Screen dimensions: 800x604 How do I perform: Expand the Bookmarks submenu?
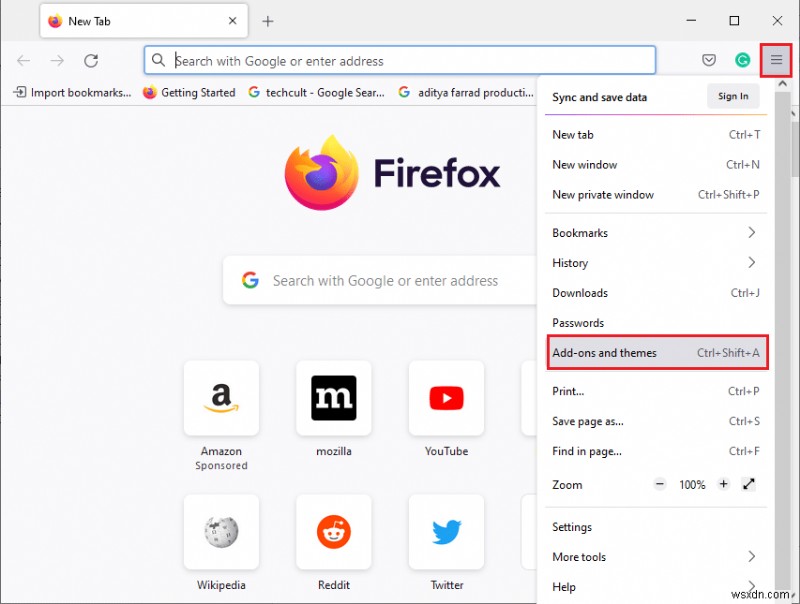[x=656, y=233]
